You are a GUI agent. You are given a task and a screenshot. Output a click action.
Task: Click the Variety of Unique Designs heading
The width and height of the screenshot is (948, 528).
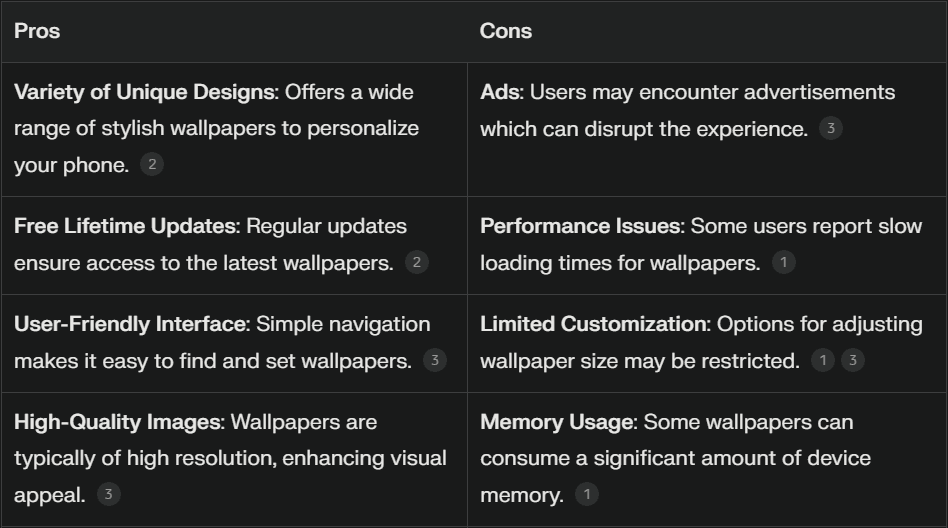pyautogui.click(x=146, y=92)
